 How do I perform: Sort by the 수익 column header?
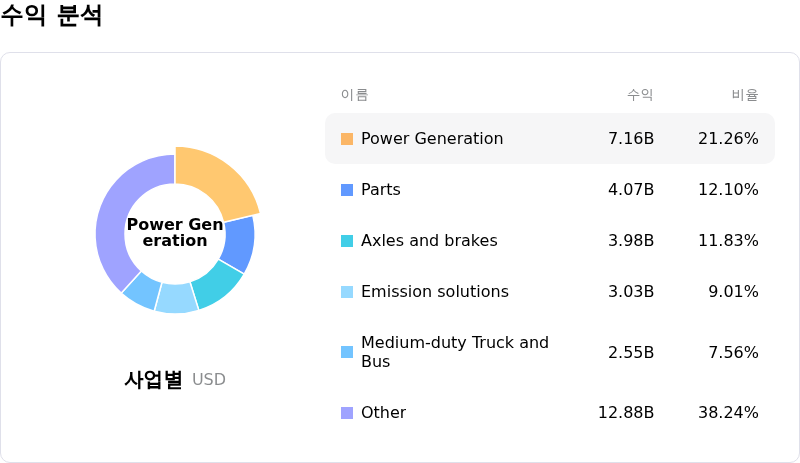(640, 95)
